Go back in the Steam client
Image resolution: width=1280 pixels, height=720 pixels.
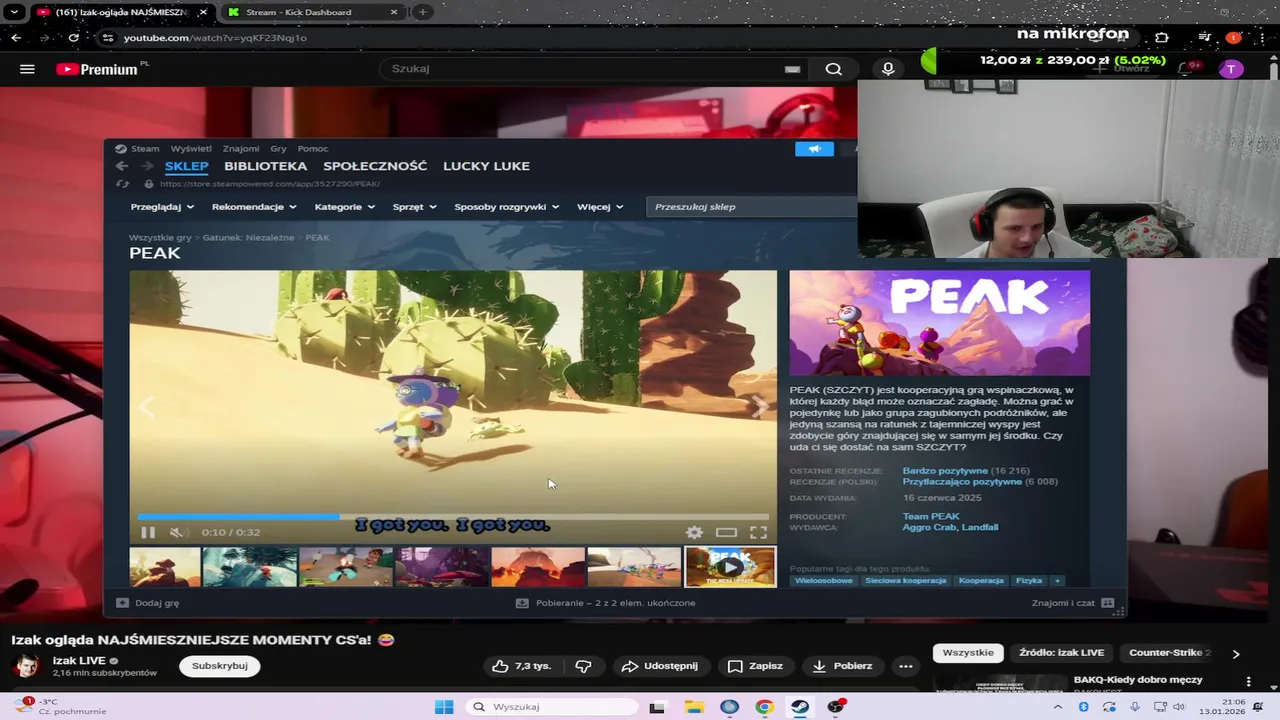(x=121, y=166)
